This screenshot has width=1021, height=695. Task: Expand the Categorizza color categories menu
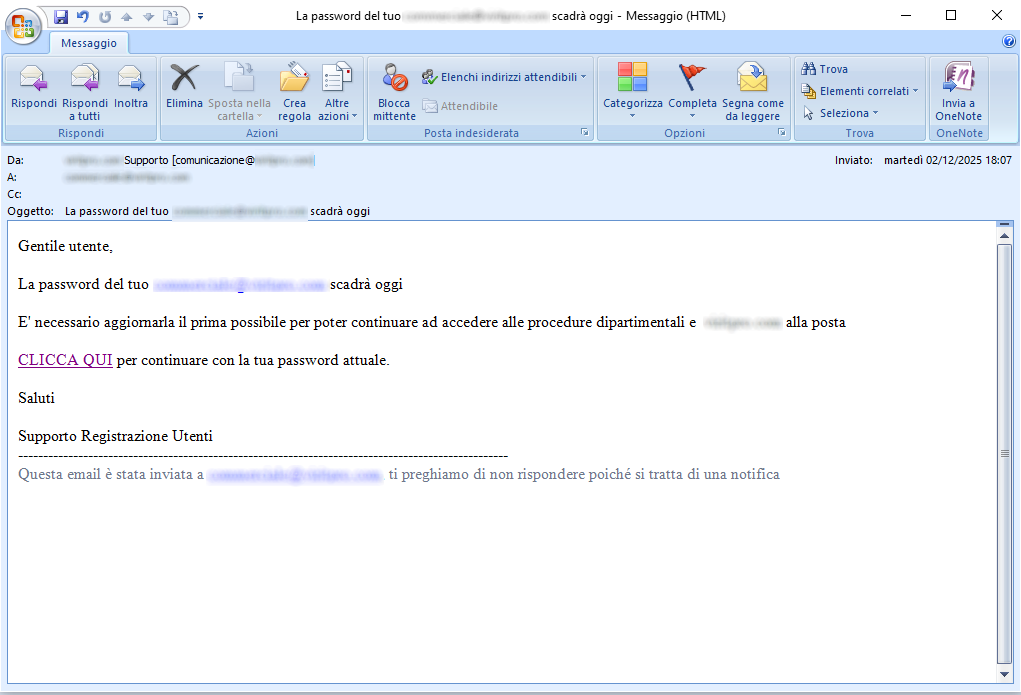pyautogui.click(x=632, y=90)
